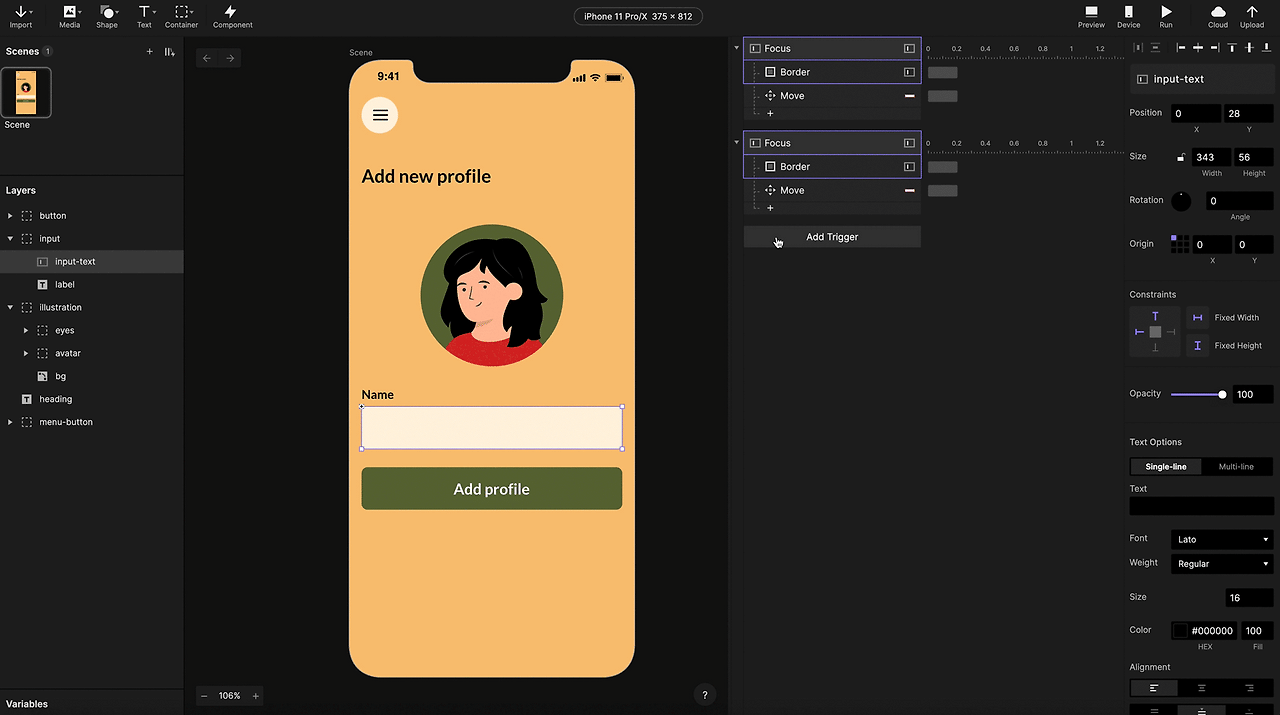Click the Add Trigger button
Viewport: 1280px width, 715px height.
[x=832, y=237]
